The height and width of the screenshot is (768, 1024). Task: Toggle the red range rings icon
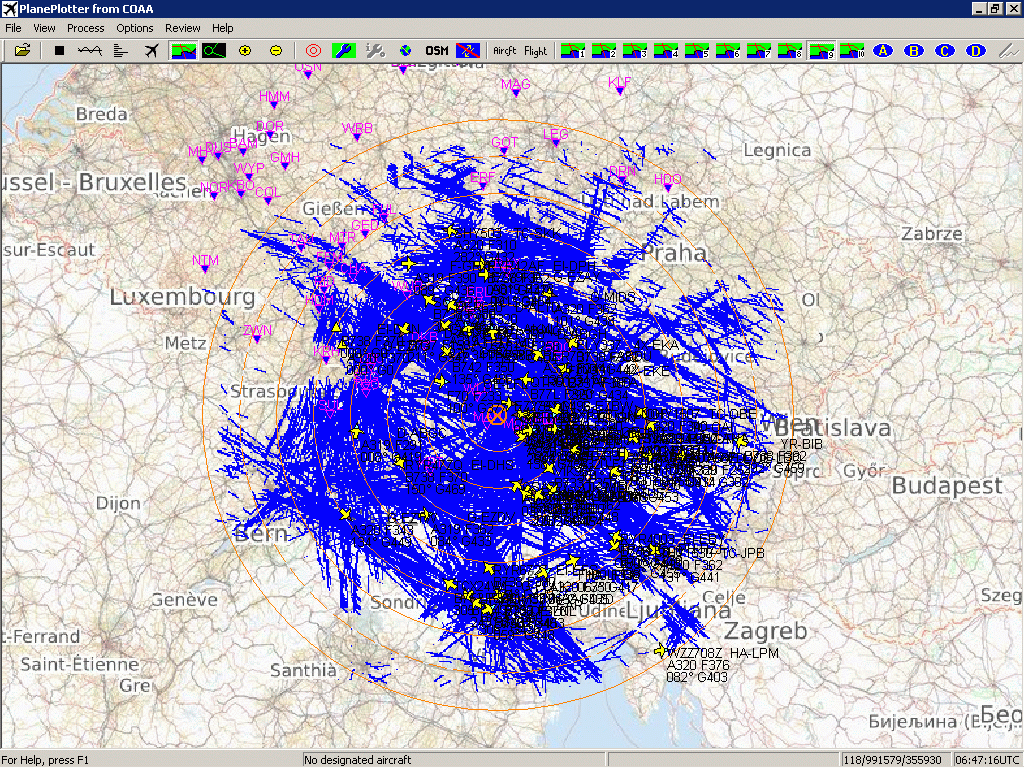click(313, 50)
